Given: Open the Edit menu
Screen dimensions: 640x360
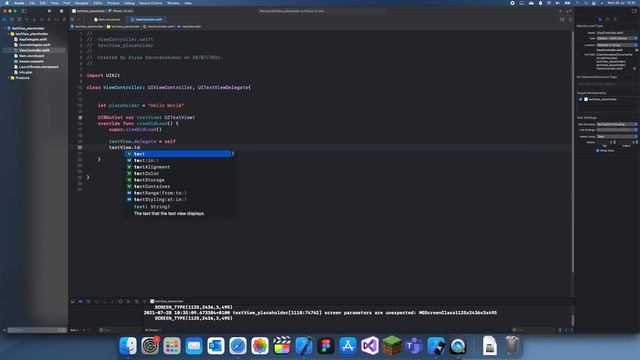Looking at the screenshot, I should click(43, 3).
